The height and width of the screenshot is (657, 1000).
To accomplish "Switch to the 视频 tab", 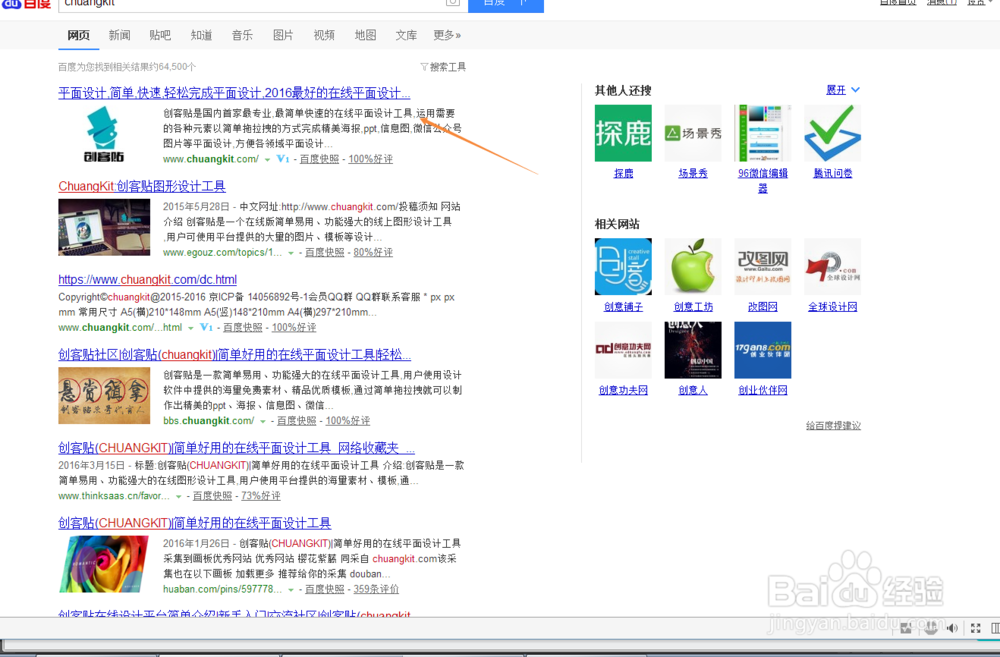I will click(324, 35).
